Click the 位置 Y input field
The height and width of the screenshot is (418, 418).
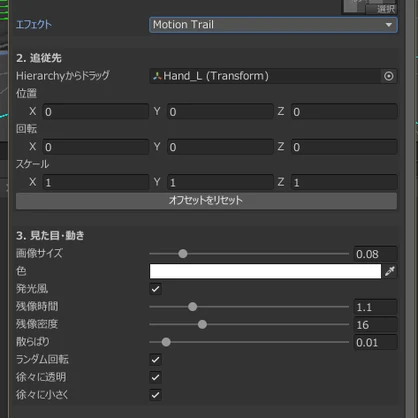pyautogui.click(x=220, y=112)
